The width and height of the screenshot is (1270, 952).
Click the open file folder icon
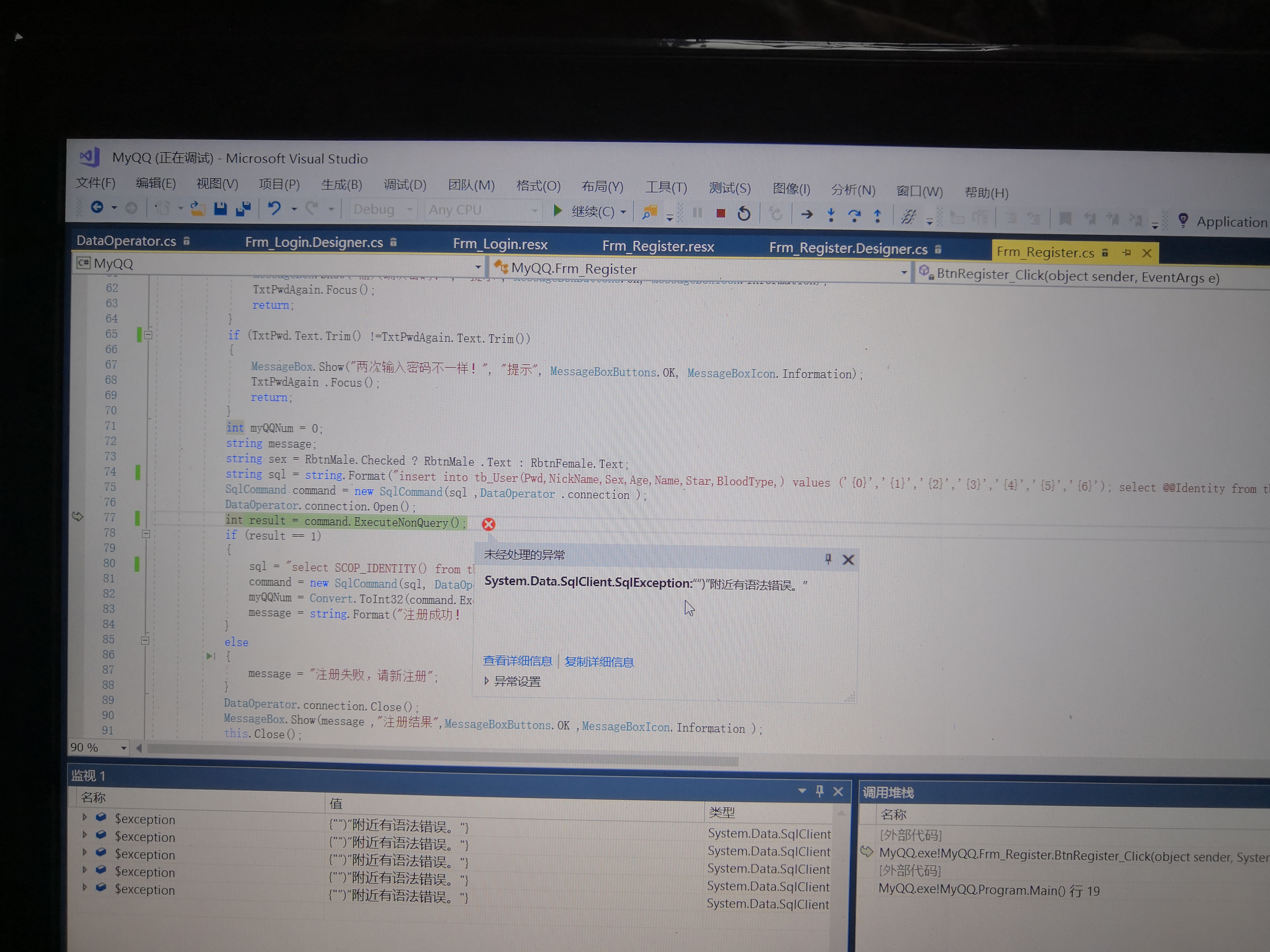197,208
